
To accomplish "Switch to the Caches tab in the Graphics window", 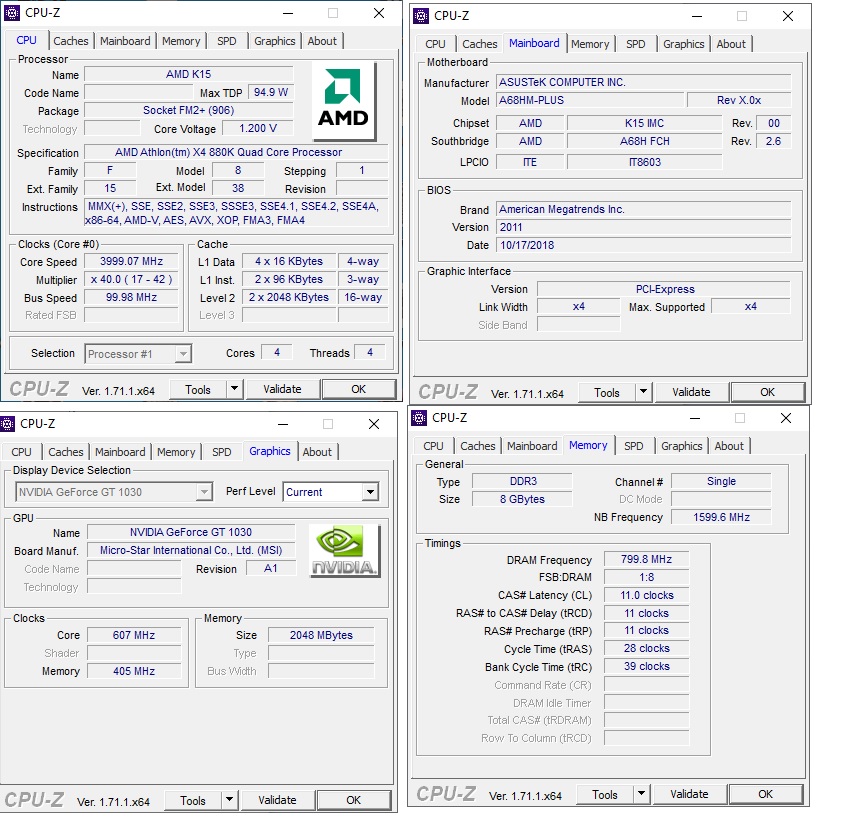I will coord(66,452).
